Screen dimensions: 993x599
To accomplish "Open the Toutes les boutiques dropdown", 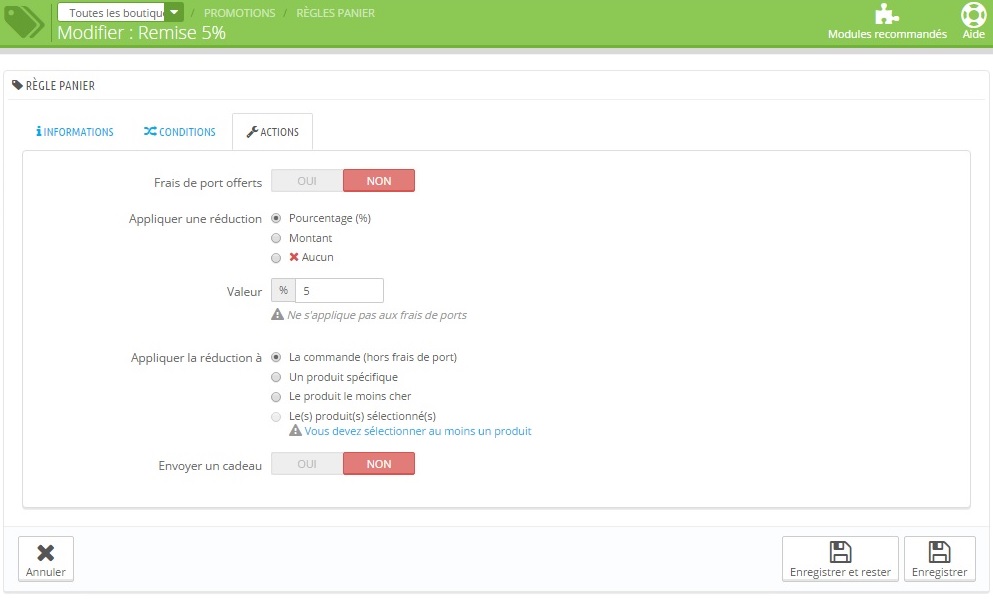I will coord(120,12).
